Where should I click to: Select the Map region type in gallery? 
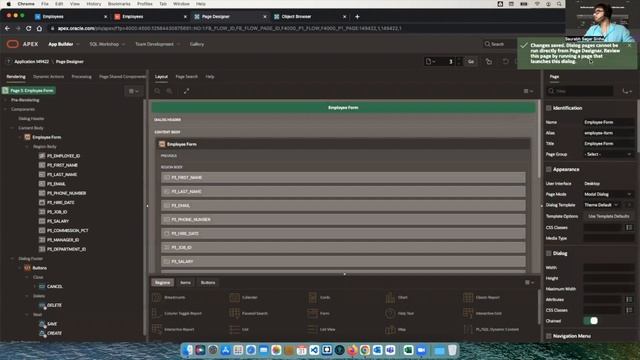click(396, 329)
